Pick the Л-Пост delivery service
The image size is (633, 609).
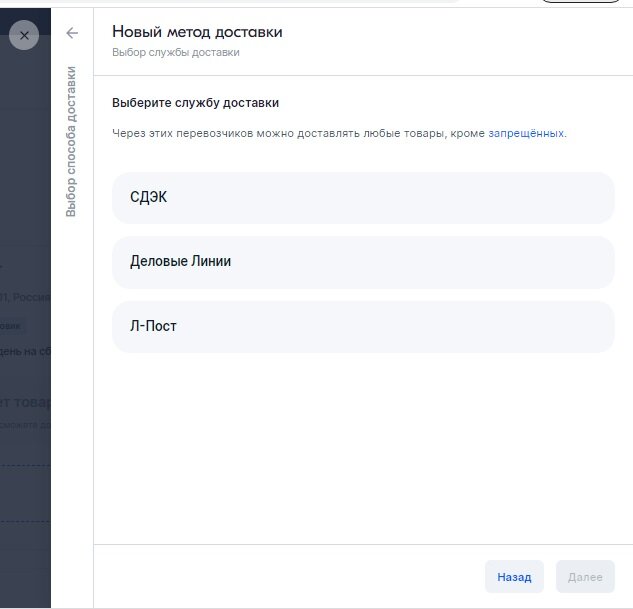[x=363, y=327]
